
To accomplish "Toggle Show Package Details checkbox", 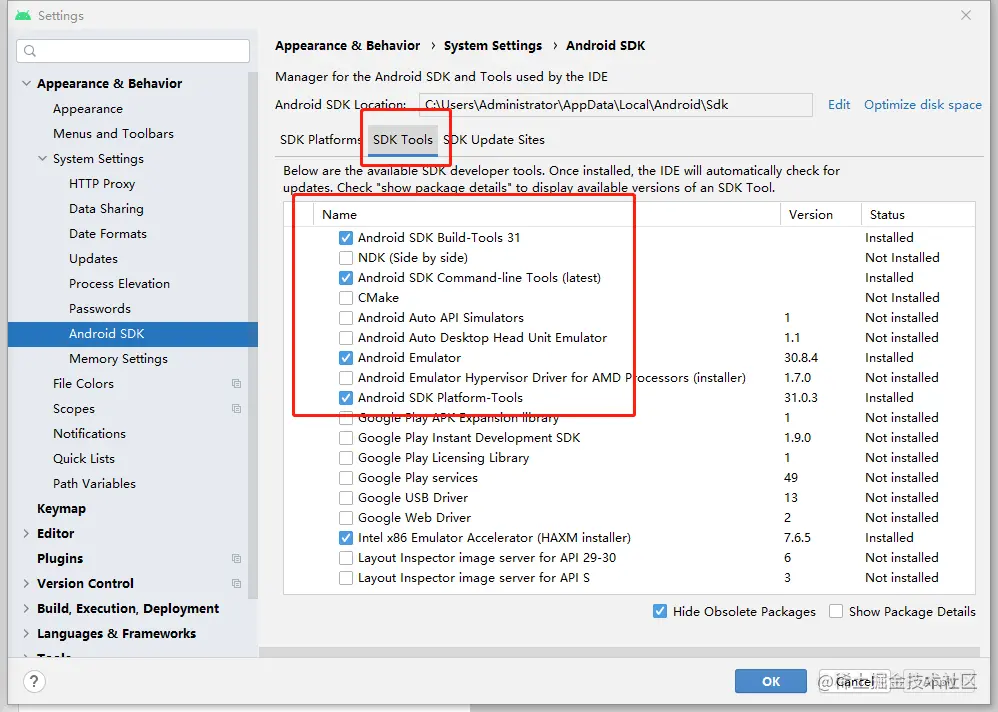I will coord(836,611).
